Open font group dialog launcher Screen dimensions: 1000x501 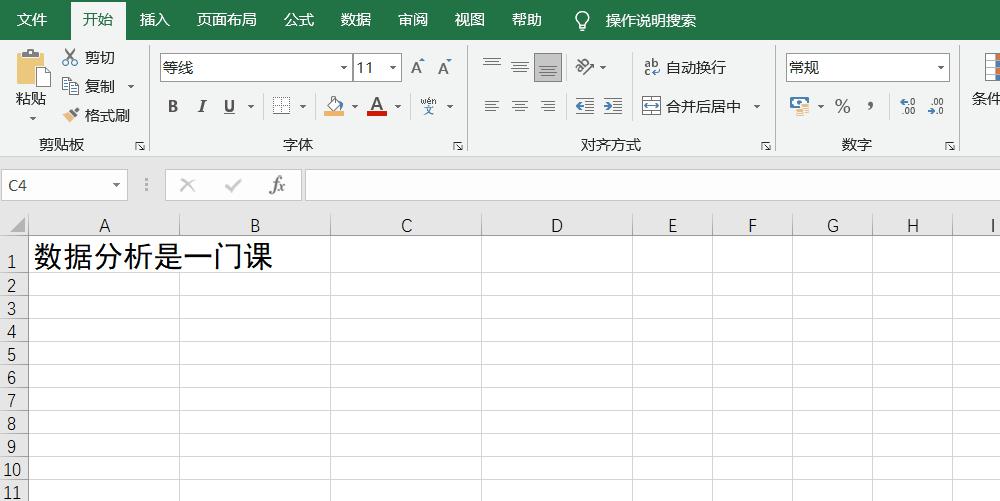pos(457,146)
